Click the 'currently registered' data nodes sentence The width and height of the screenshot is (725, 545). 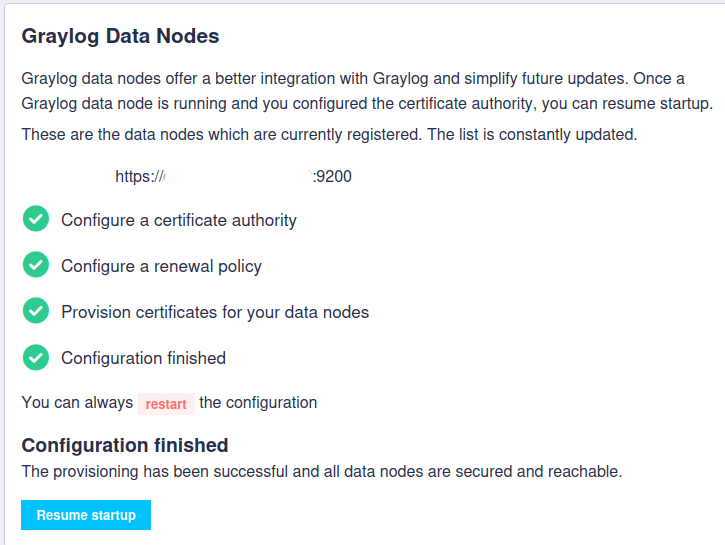[329, 135]
